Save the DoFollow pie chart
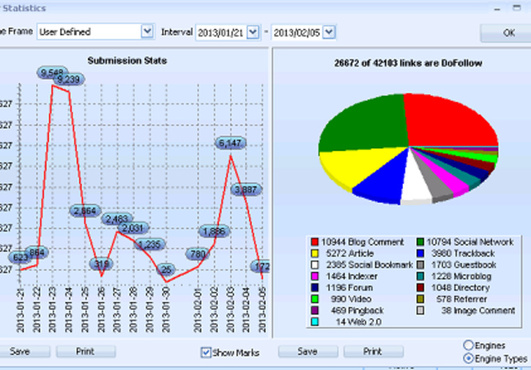 pyautogui.click(x=307, y=351)
